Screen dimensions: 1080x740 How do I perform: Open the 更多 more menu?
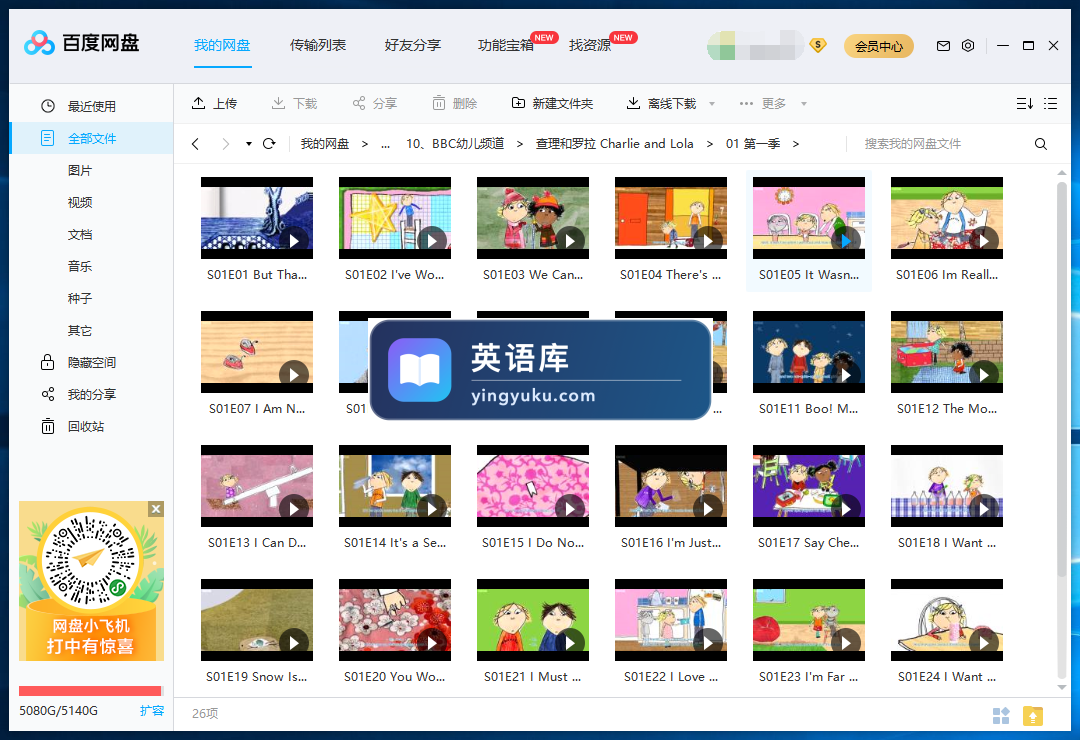pos(763,103)
